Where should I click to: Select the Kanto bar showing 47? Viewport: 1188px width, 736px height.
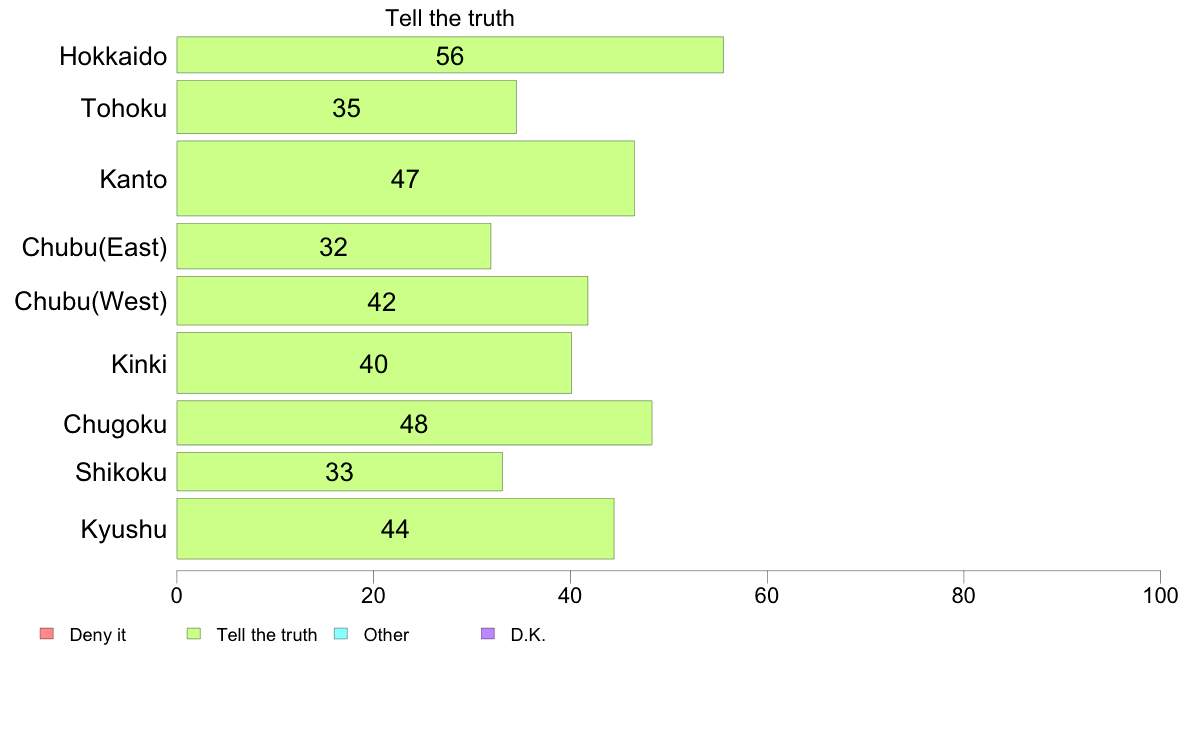pyautogui.click(x=405, y=178)
